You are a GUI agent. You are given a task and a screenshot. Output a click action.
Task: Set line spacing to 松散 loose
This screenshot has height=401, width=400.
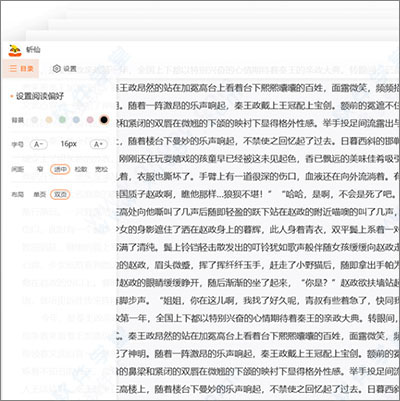click(x=81, y=169)
